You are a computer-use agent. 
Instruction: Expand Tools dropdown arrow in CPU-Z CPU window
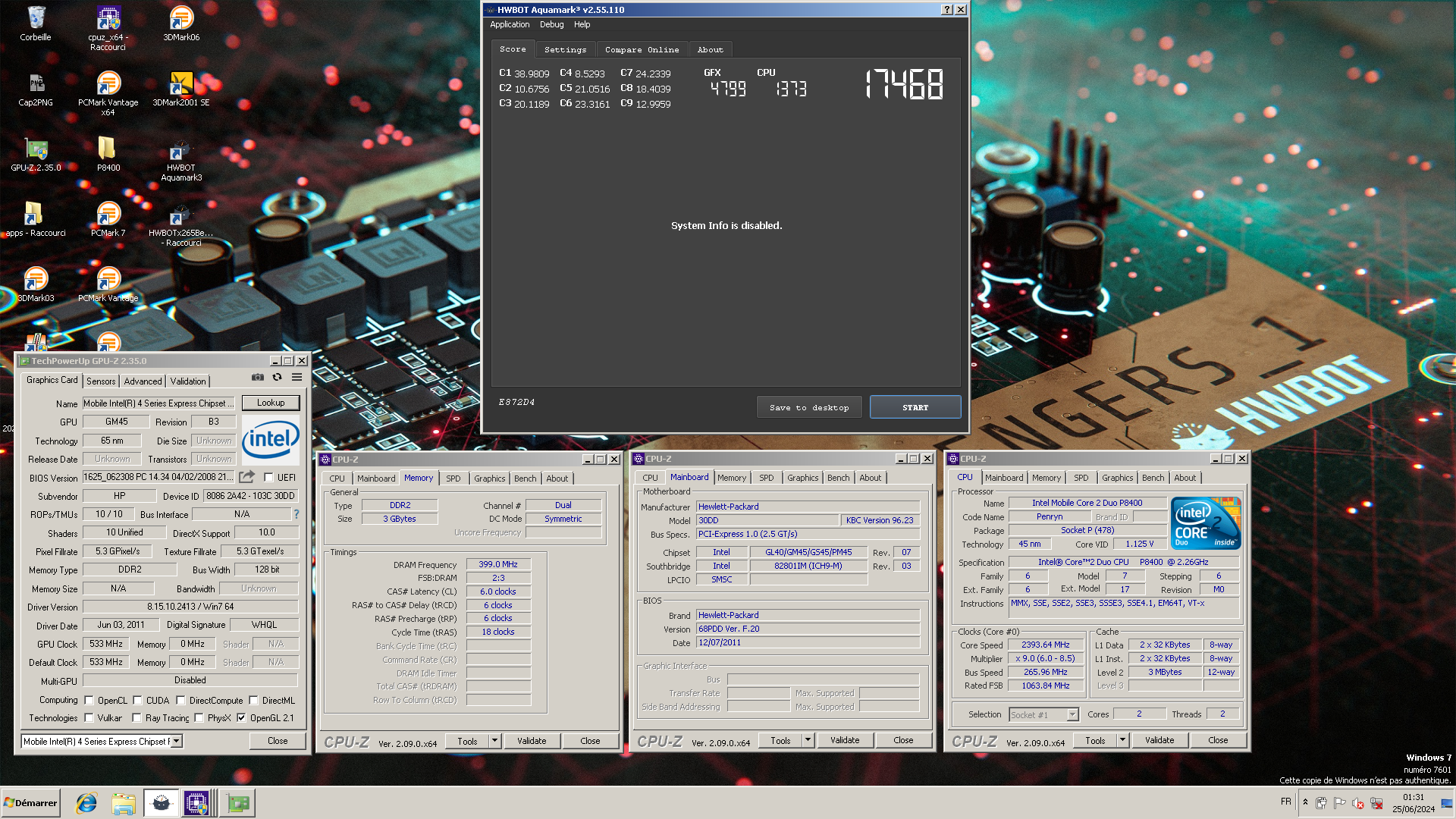pyautogui.click(x=1122, y=739)
